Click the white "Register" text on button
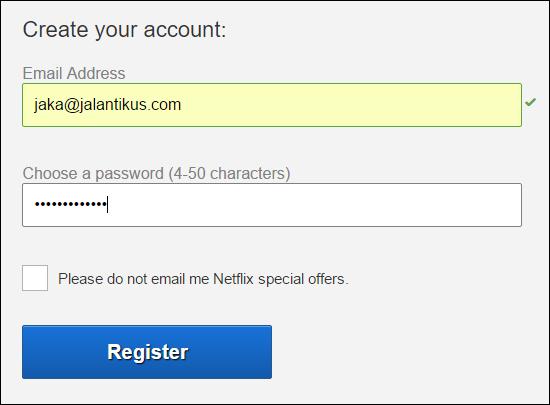 tap(148, 352)
